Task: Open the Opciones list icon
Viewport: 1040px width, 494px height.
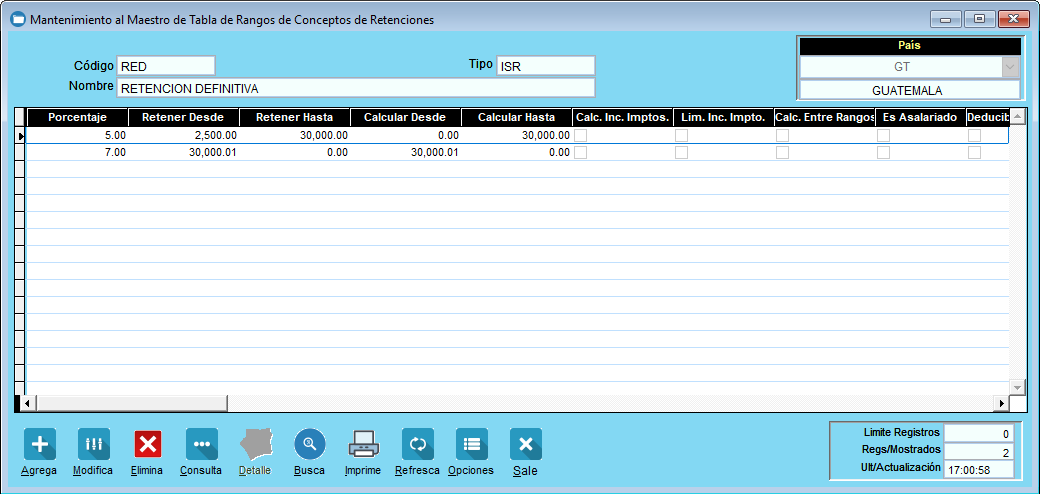Action: pyautogui.click(x=471, y=444)
